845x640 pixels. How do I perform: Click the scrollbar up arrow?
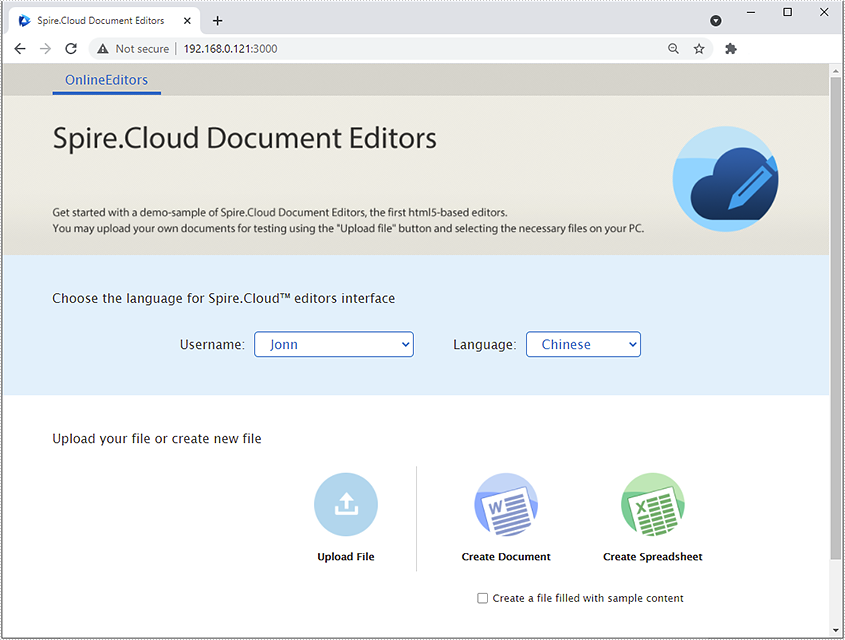[835, 71]
